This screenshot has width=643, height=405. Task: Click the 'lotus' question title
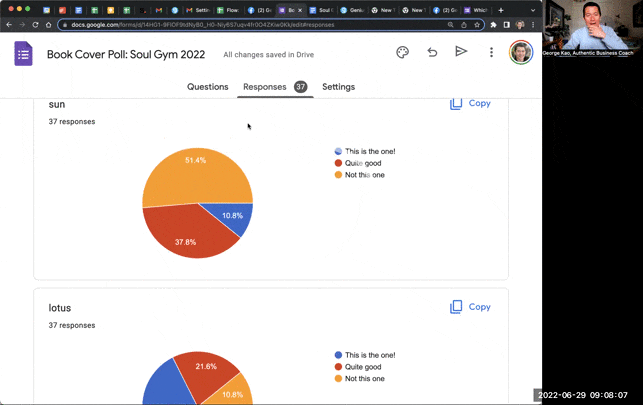(60, 308)
